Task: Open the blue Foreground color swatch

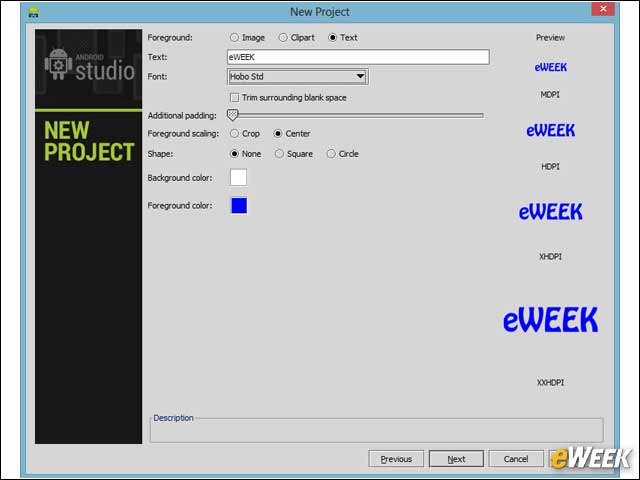Action: [x=239, y=206]
